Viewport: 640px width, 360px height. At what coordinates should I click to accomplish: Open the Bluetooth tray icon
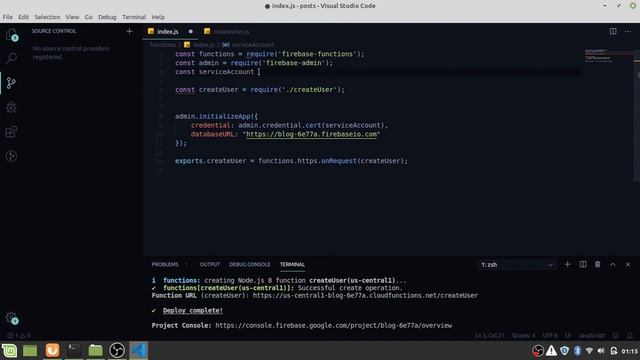[x=577, y=351]
